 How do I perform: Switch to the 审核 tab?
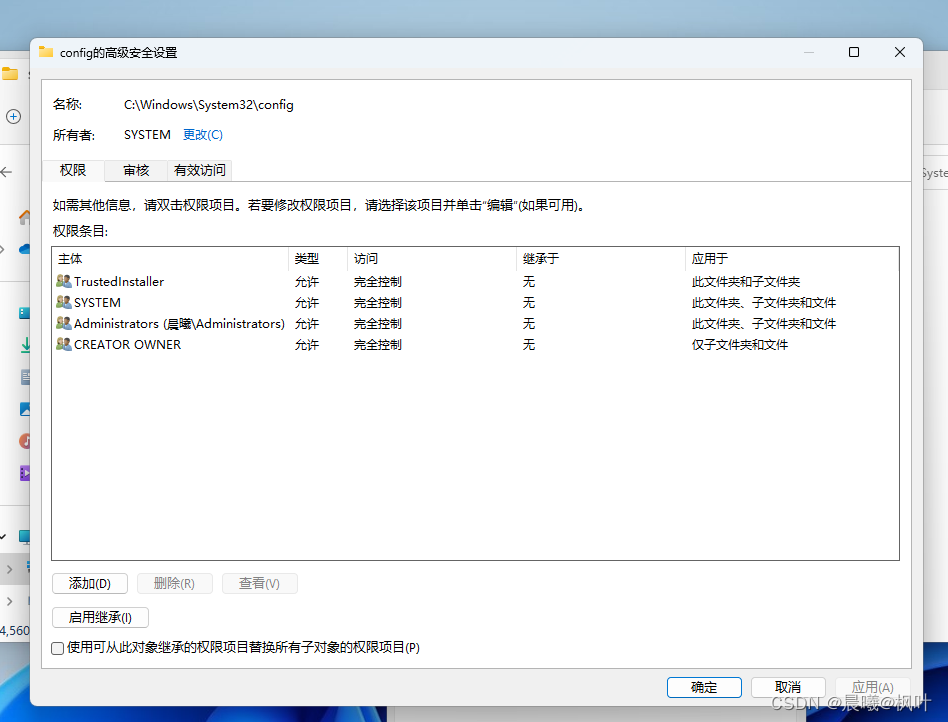click(x=136, y=171)
